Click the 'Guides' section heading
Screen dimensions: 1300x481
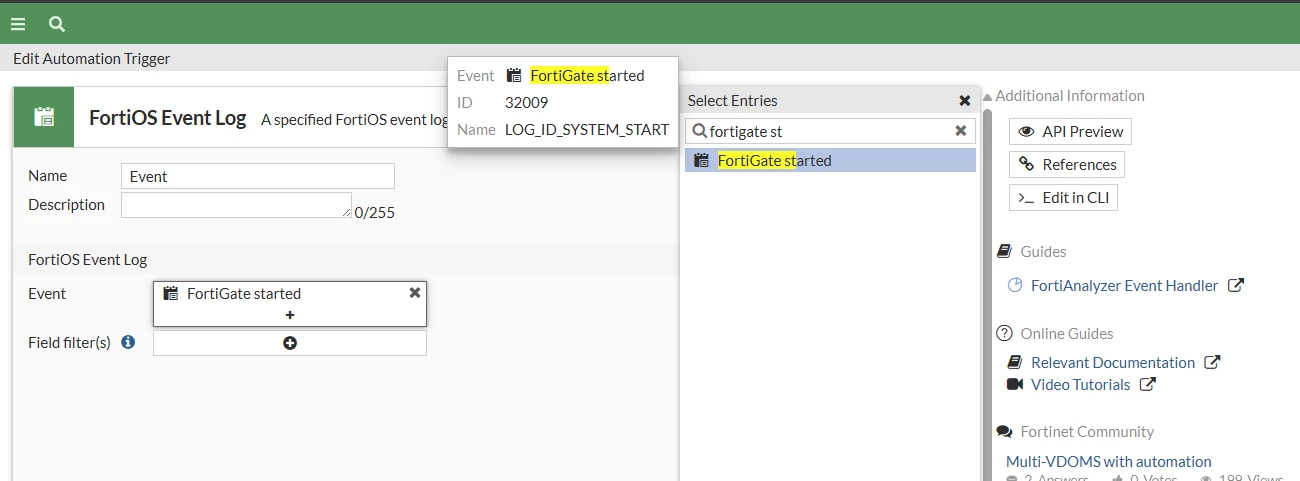[x=1044, y=251]
